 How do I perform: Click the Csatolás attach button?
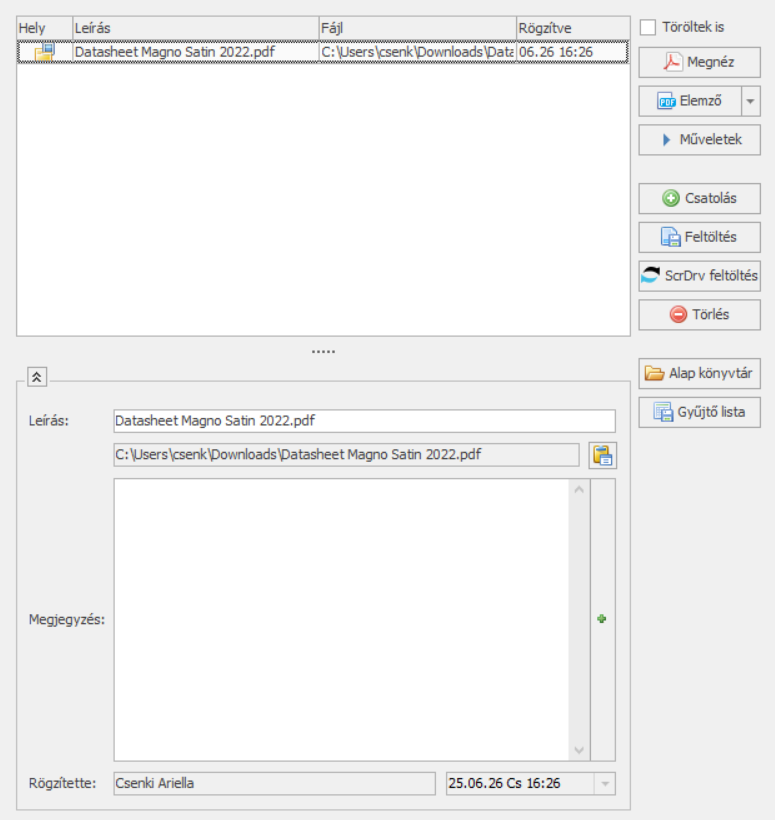(699, 198)
